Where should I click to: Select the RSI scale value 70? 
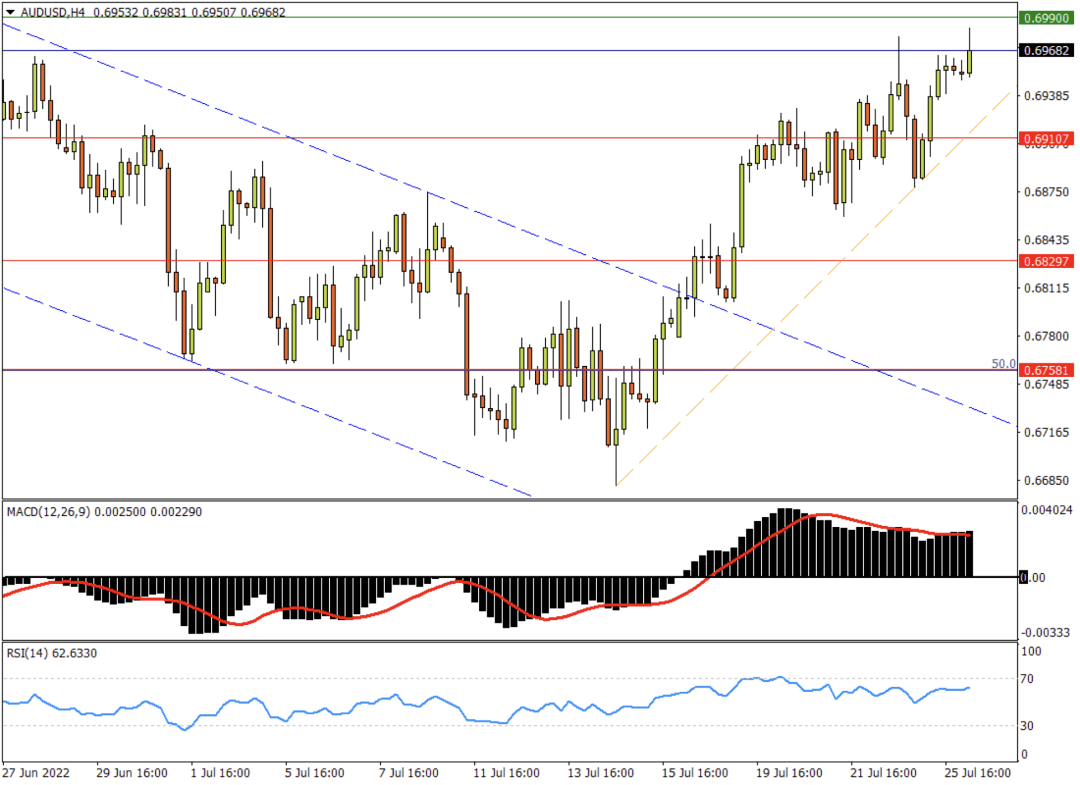coord(1027,679)
